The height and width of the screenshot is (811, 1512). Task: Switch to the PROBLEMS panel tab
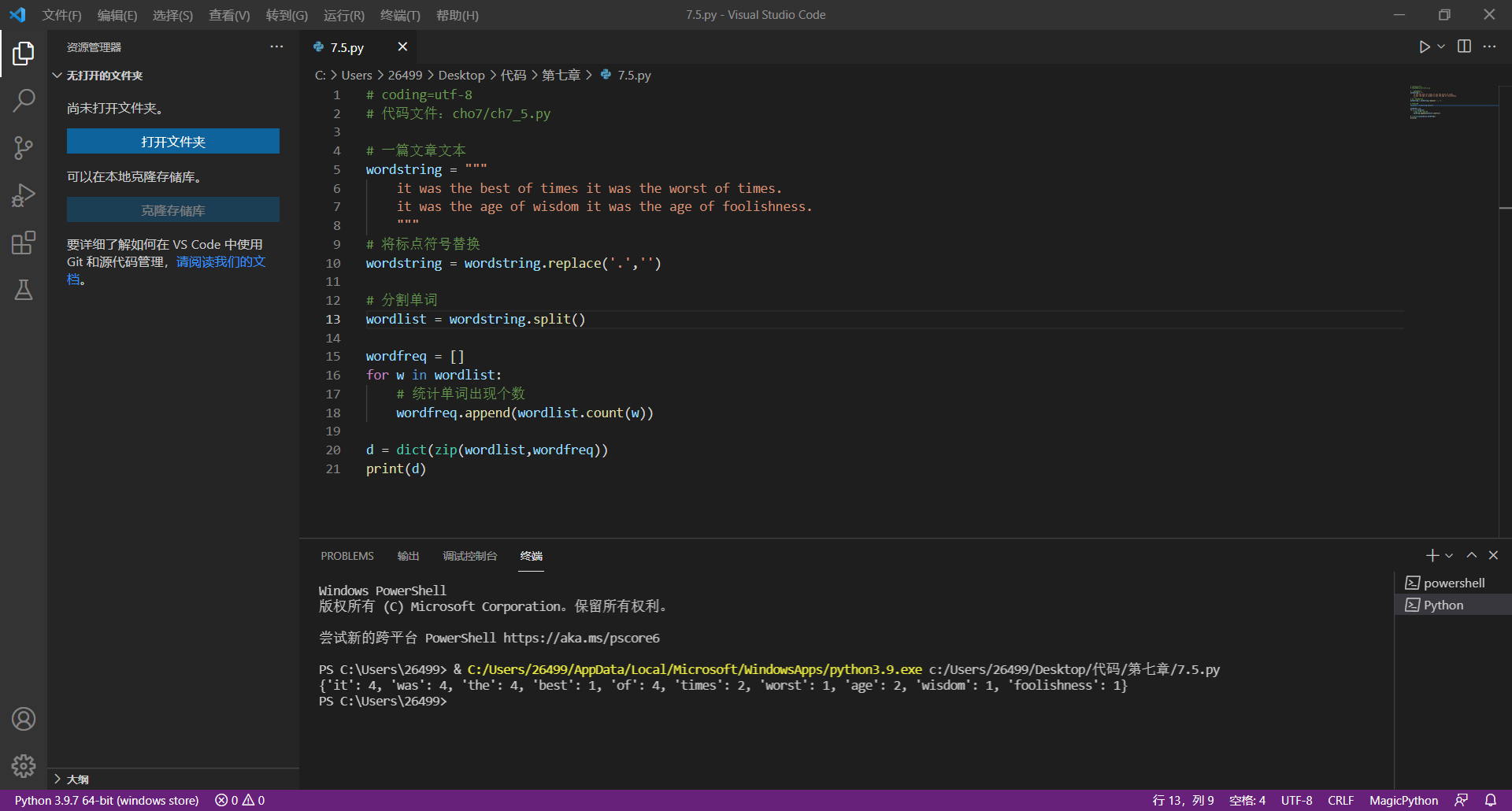coord(346,556)
